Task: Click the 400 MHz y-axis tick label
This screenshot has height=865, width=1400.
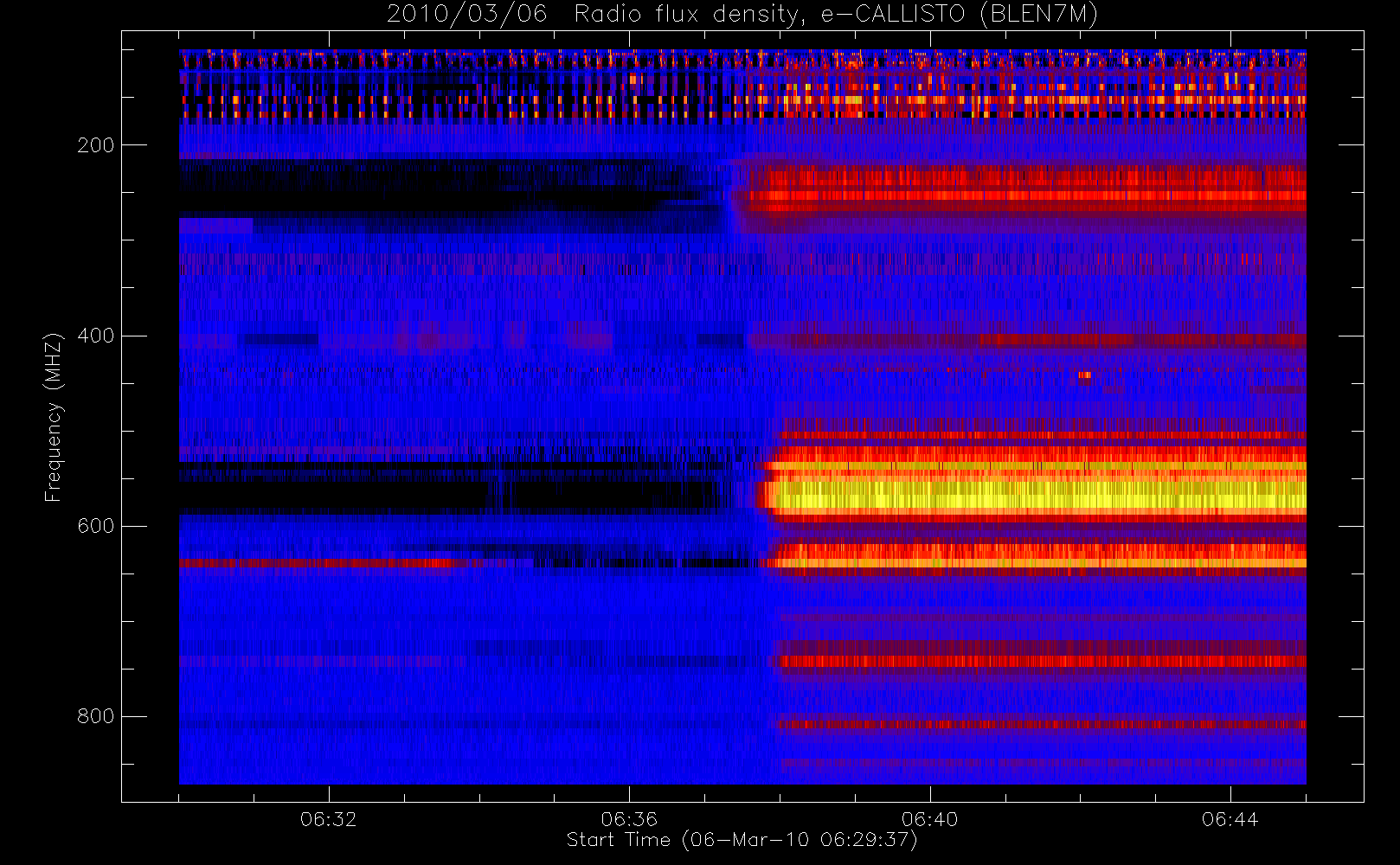Action: pyautogui.click(x=96, y=336)
